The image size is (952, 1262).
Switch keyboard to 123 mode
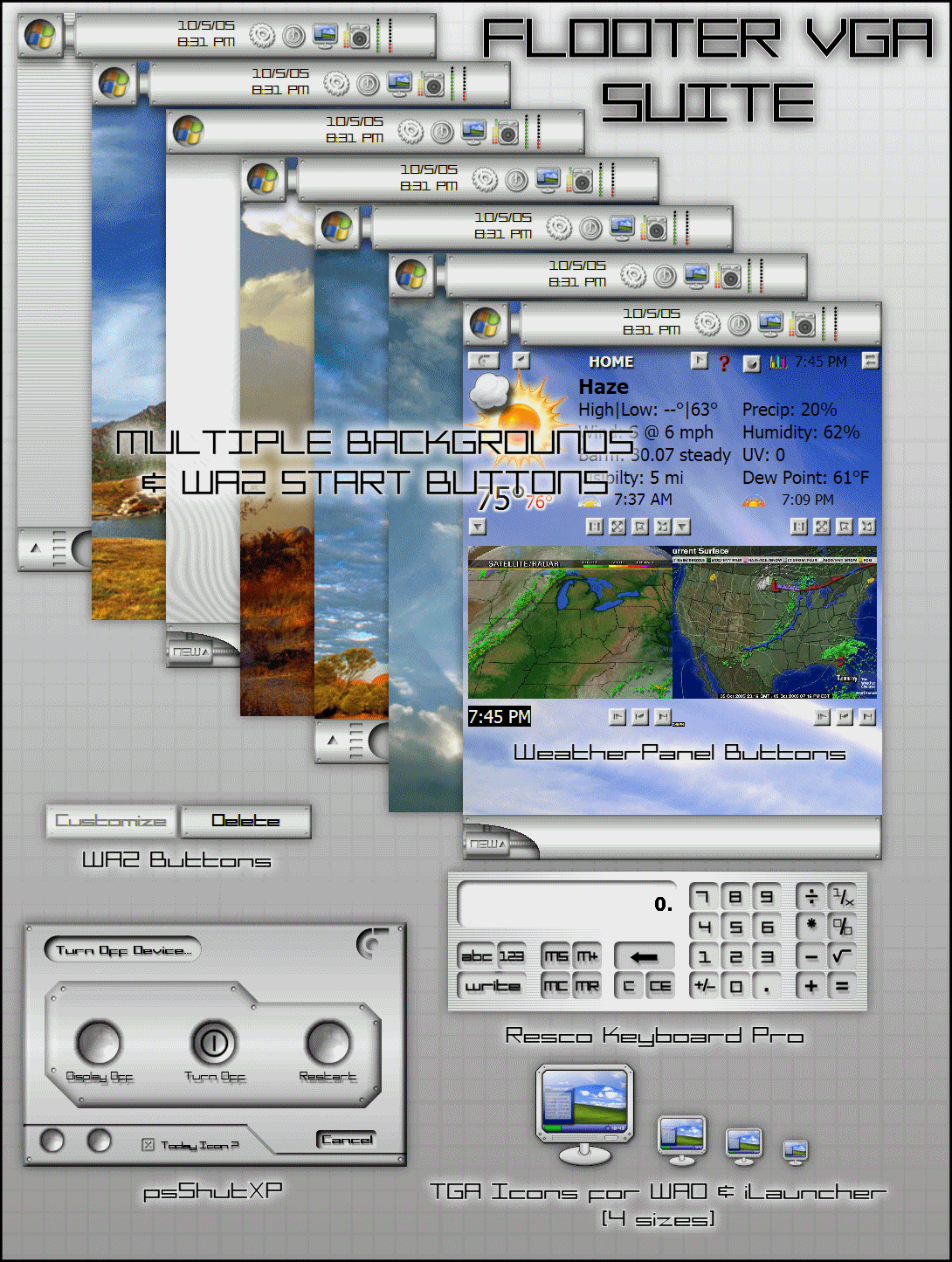(x=512, y=957)
